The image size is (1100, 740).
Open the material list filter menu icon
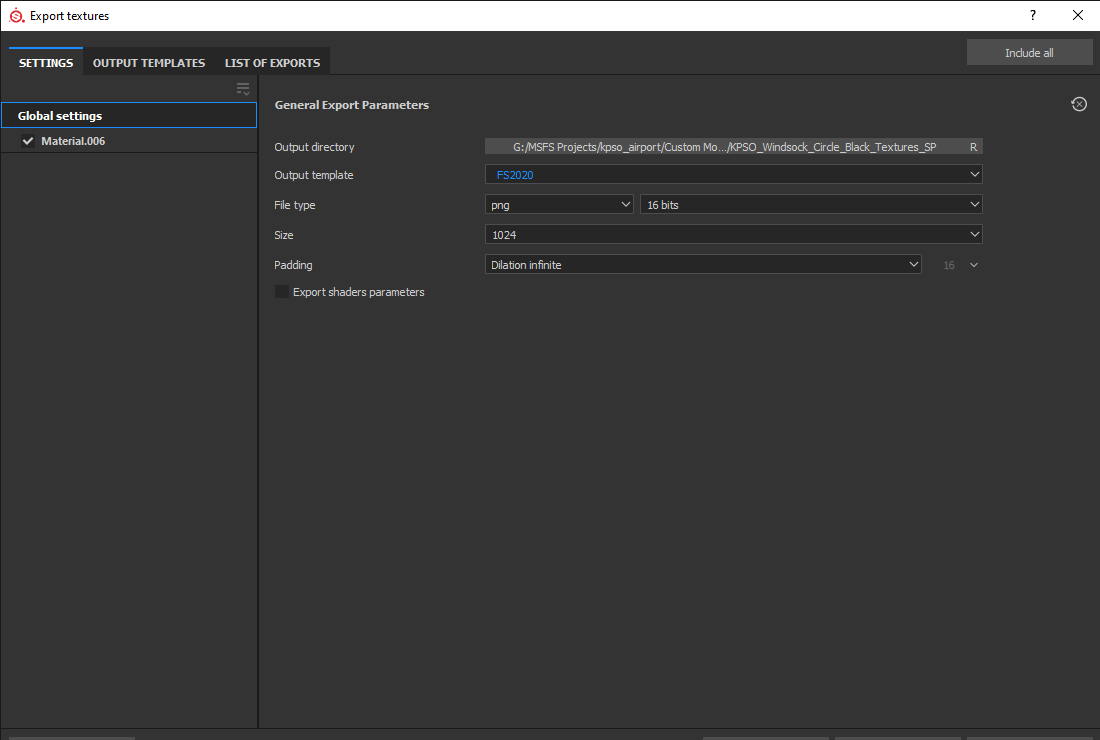[x=243, y=89]
